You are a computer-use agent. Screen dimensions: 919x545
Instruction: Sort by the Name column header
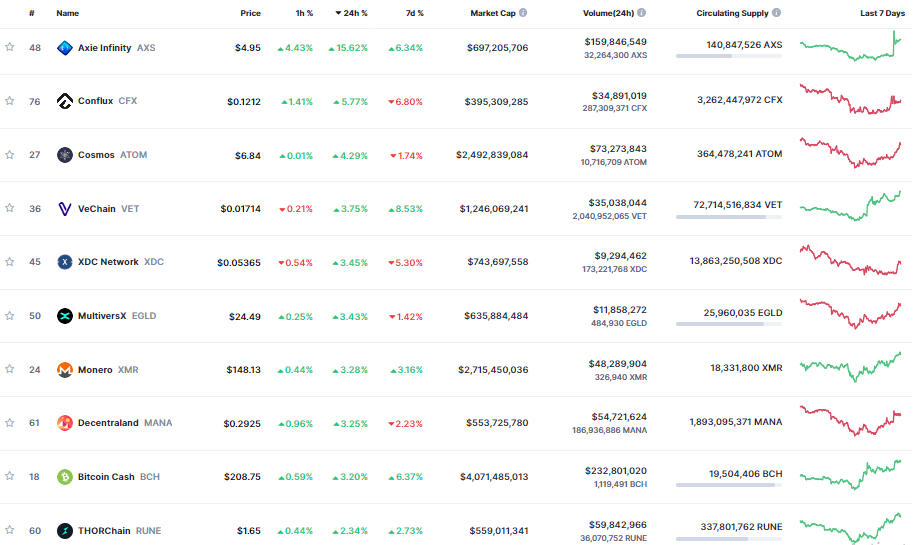pos(67,13)
